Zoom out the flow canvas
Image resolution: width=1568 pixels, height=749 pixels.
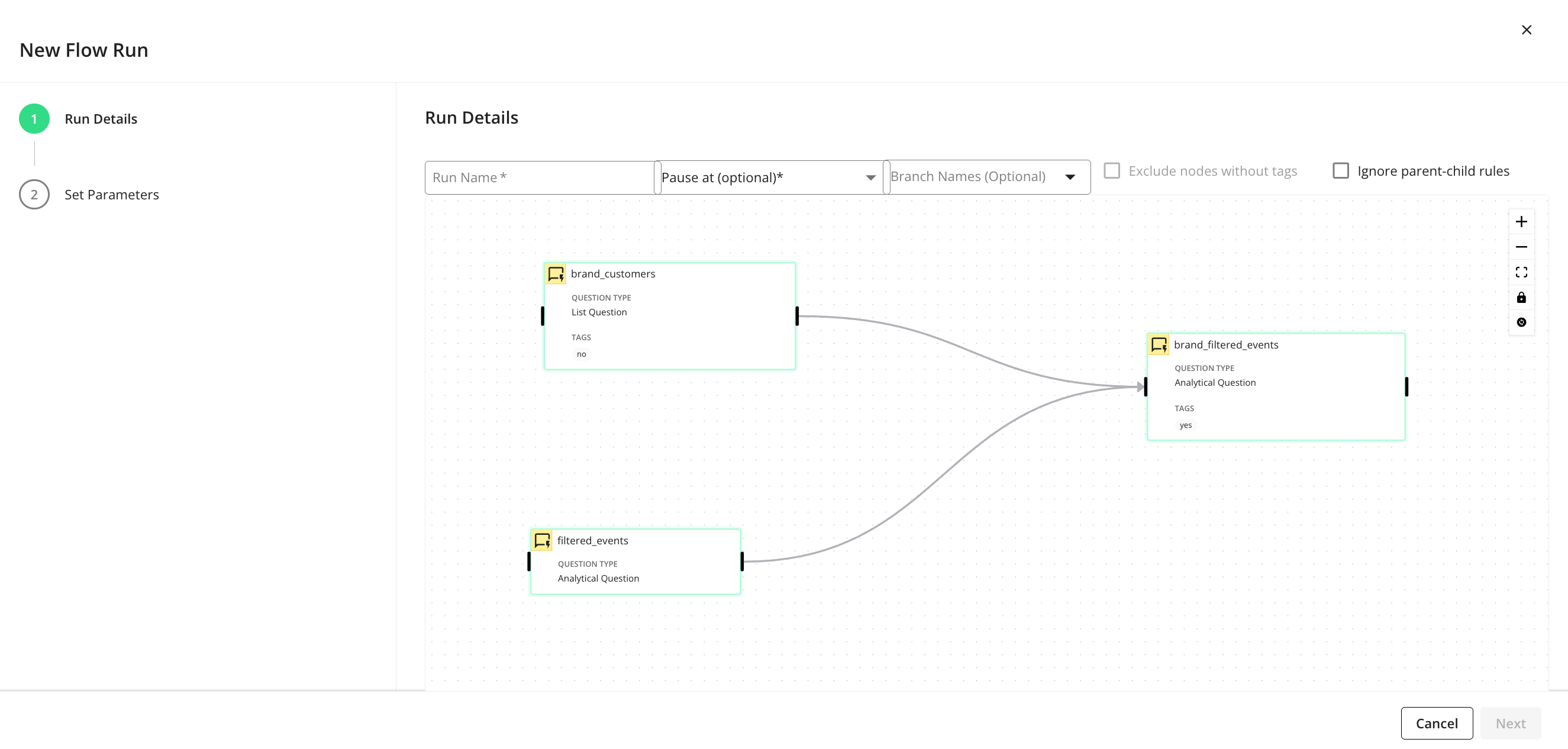1521,247
